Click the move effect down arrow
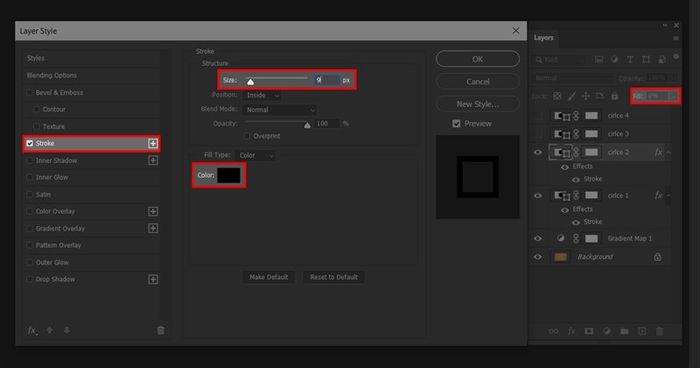 67,330
